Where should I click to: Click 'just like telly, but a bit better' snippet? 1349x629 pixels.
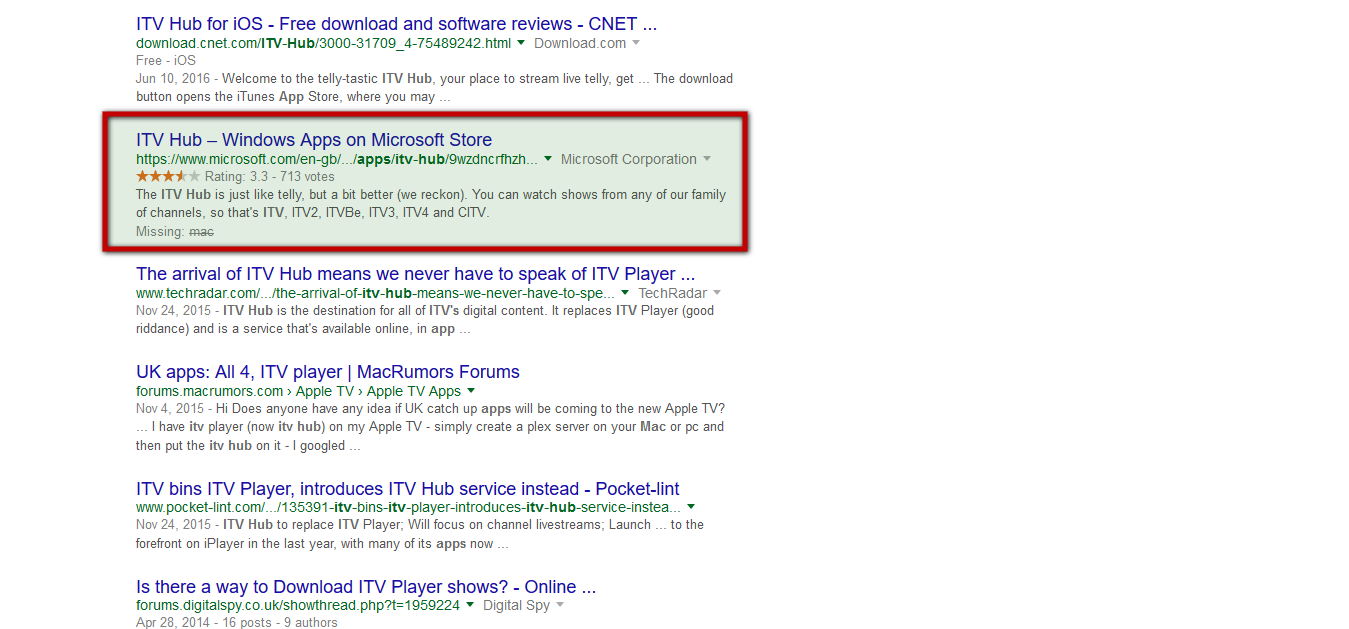tap(431, 204)
